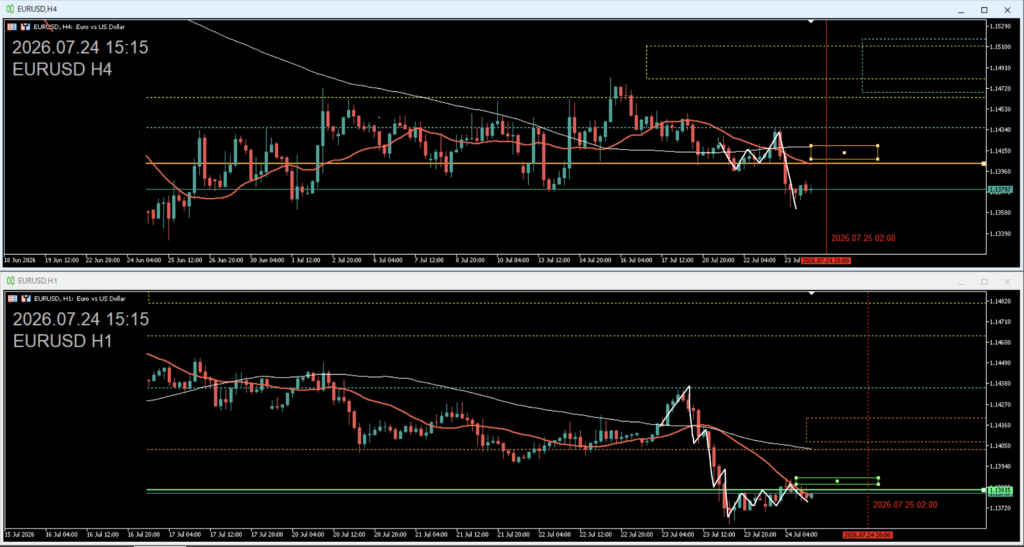The height and width of the screenshot is (547, 1024).
Task: Open the EURUSD,H1 window system menu icon
Action: (10, 281)
